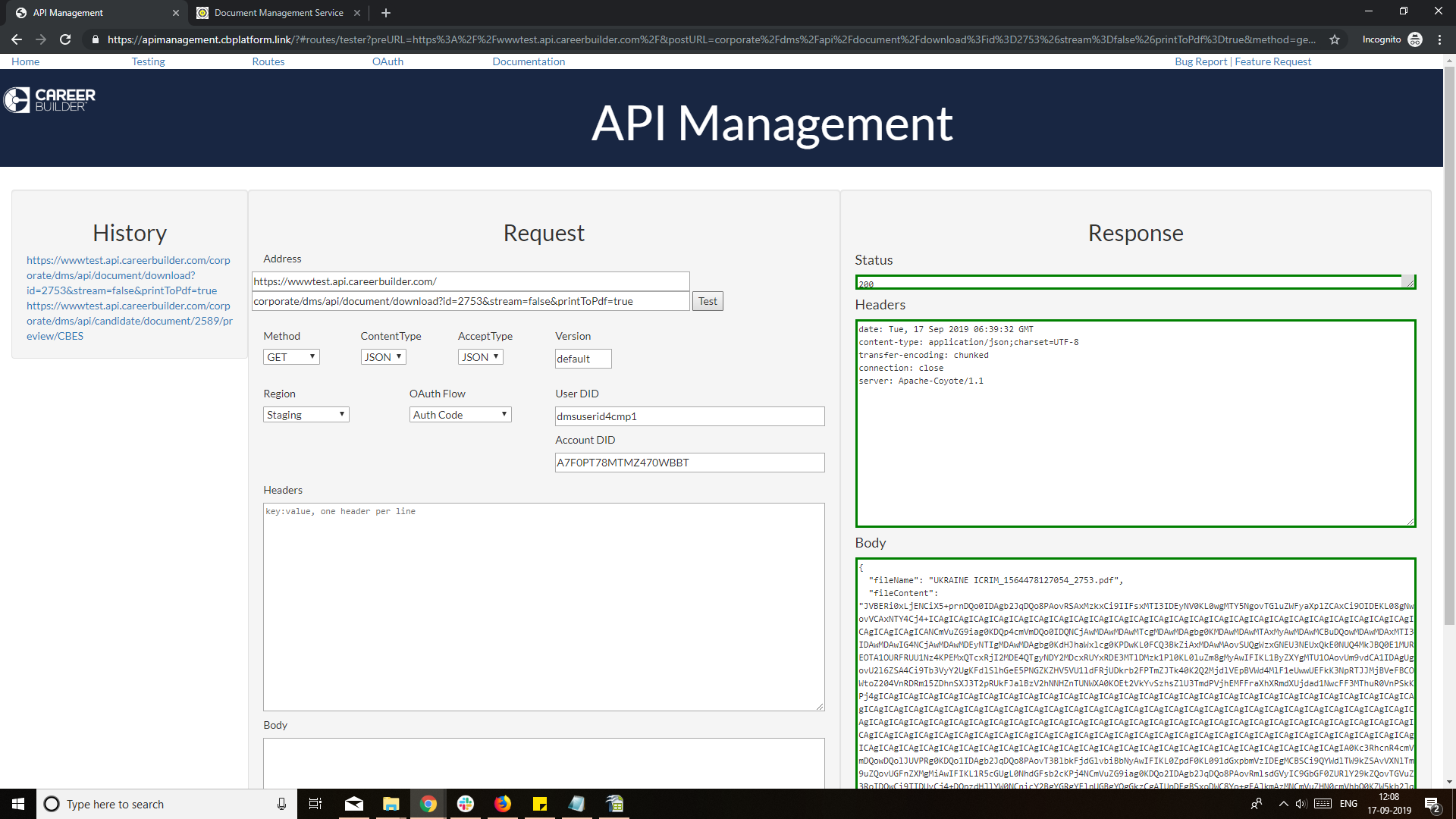Switch to Document Management Service tab
The image size is (1456, 819).
pyautogui.click(x=278, y=13)
